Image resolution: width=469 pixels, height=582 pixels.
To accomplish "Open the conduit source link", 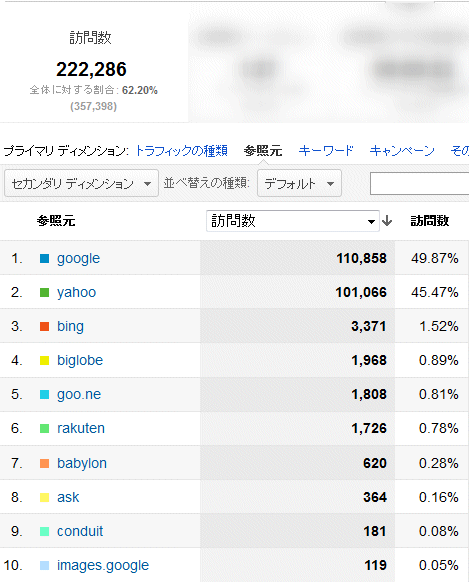I will tap(80, 531).
